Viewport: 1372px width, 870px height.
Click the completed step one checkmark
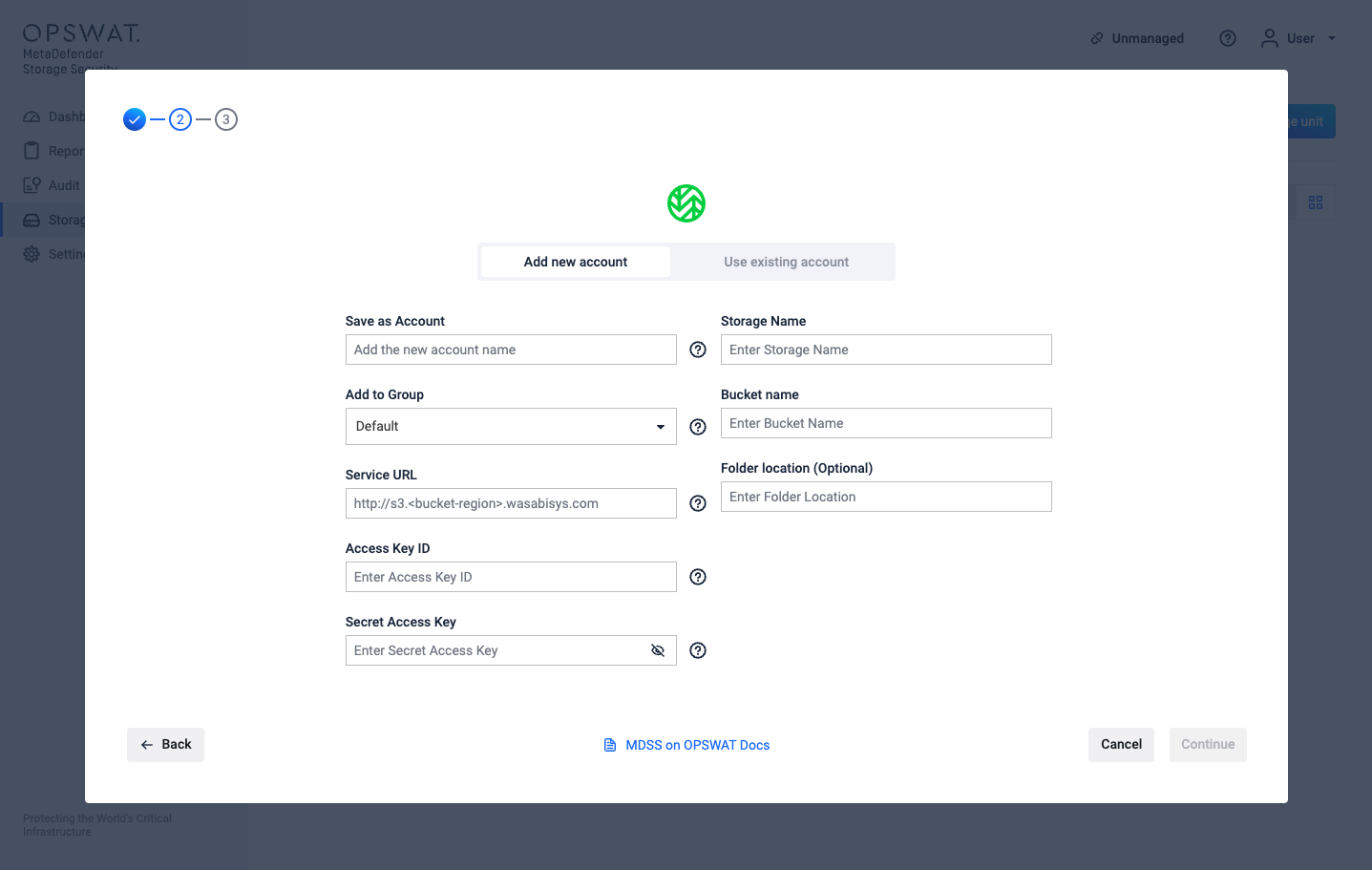point(135,119)
